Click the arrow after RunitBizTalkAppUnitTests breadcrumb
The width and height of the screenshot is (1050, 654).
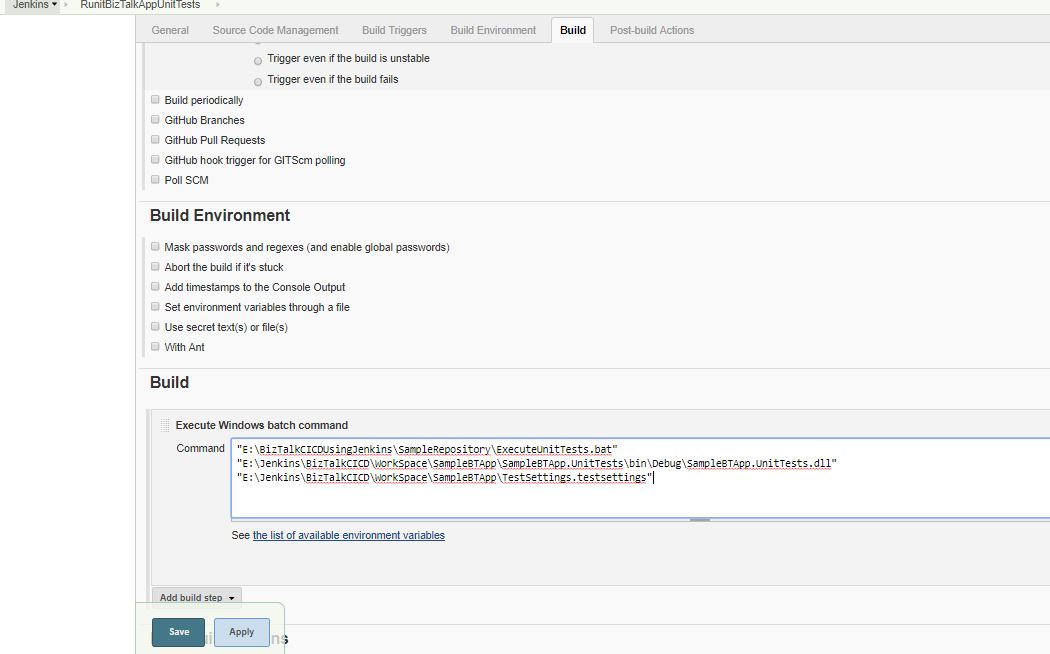click(x=217, y=5)
